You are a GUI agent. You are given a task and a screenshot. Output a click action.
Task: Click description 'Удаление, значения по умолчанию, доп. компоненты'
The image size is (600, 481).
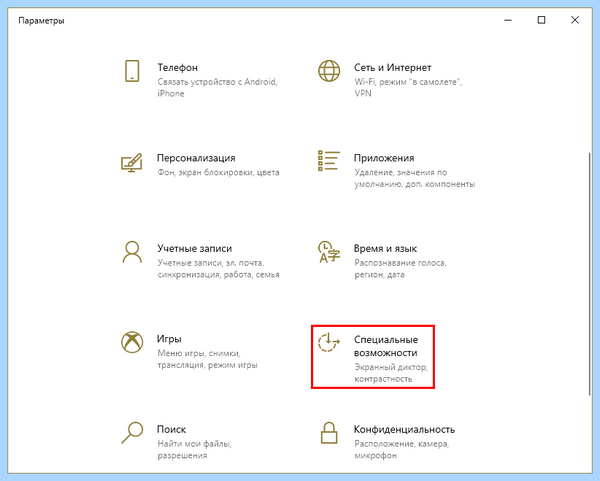click(x=414, y=178)
